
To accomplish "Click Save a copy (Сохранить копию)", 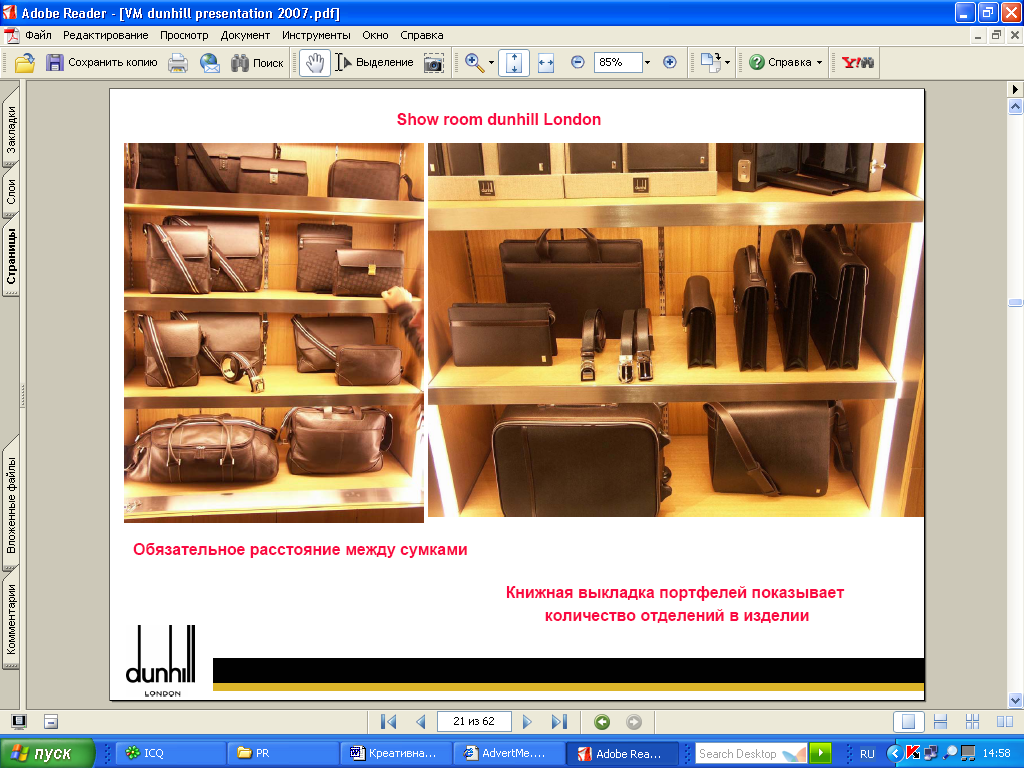I will pos(102,63).
